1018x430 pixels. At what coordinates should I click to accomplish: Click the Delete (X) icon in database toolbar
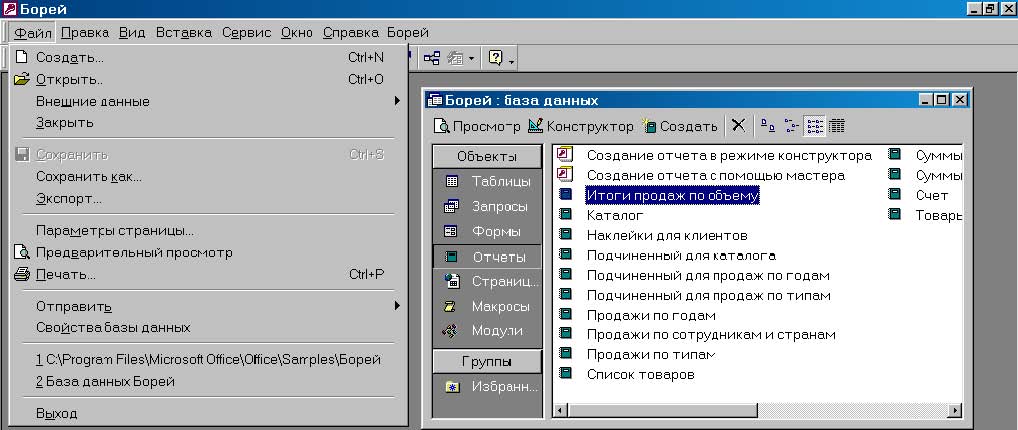pos(738,126)
